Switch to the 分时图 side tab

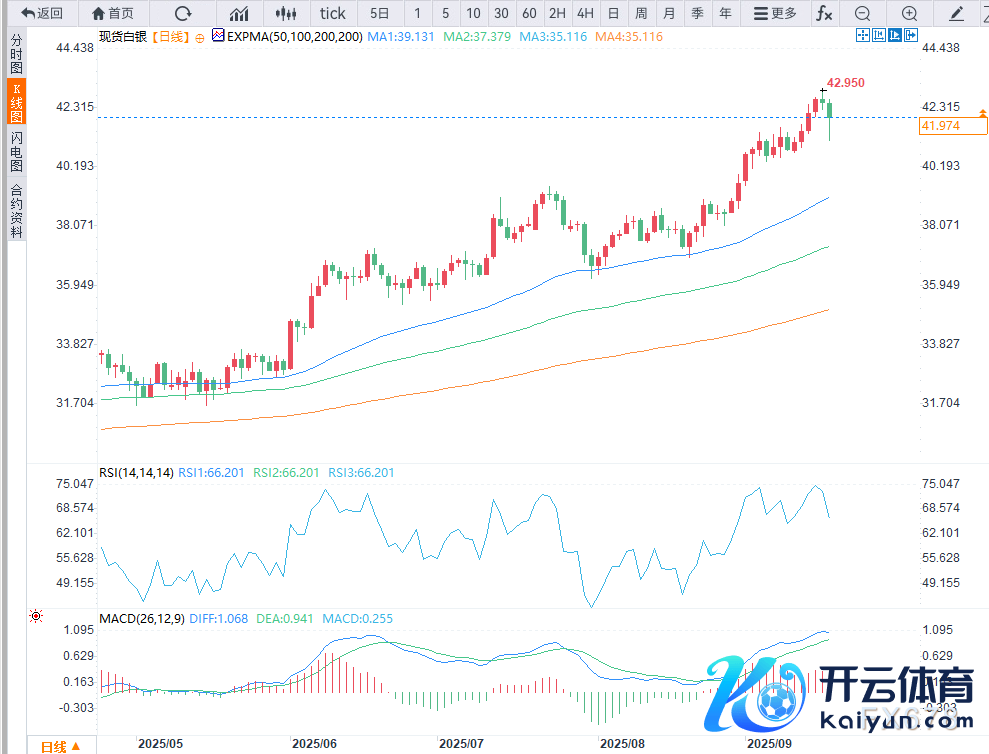(x=16, y=54)
